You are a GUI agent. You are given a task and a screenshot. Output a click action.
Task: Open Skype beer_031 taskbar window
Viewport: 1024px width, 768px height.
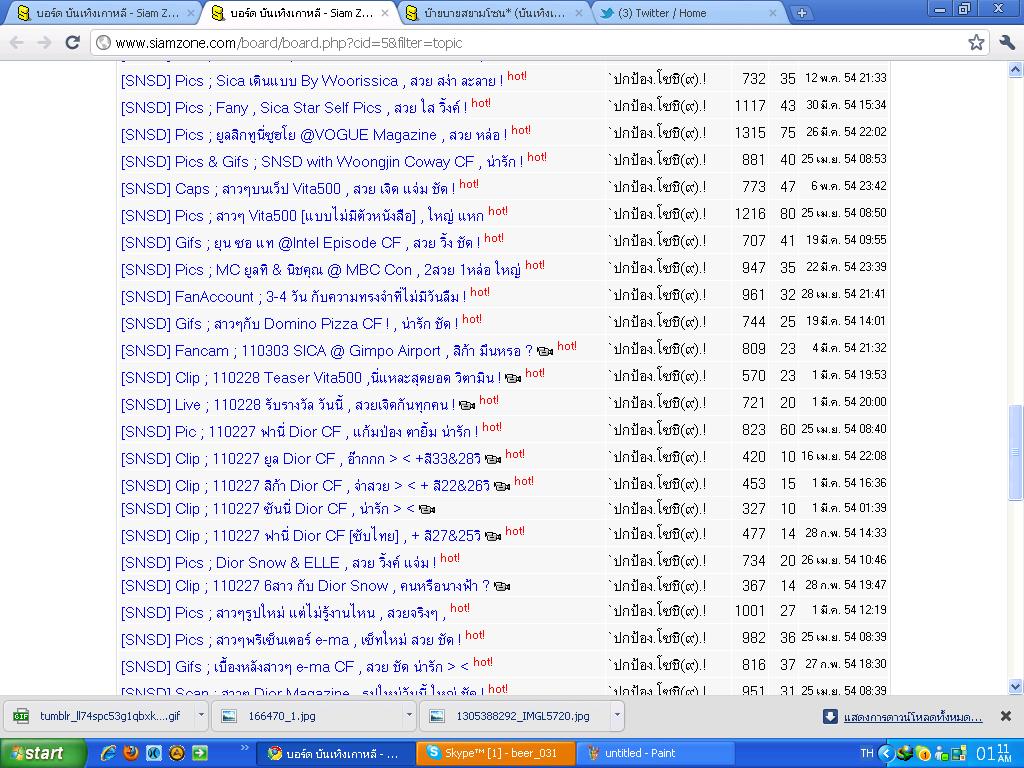pyautogui.click(x=496, y=754)
